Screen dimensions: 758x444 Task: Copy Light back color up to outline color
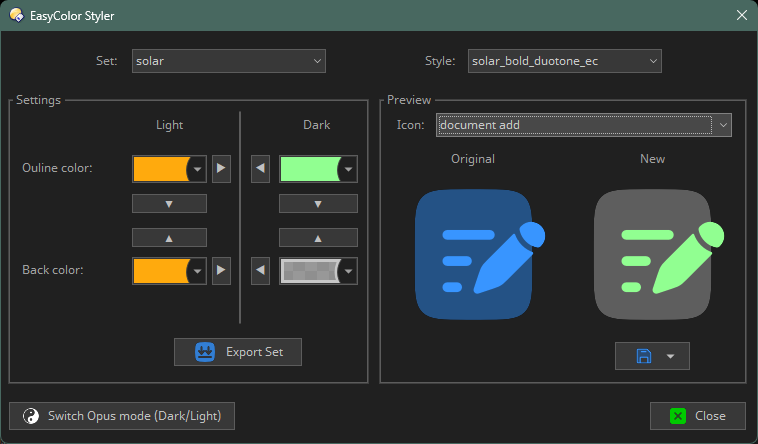point(169,237)
